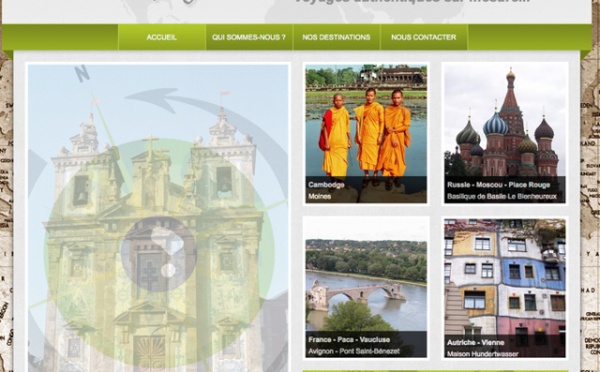Select the "Moines" caption text
Viewport: 600px width, 372px height.
click(x=320, y=197)
